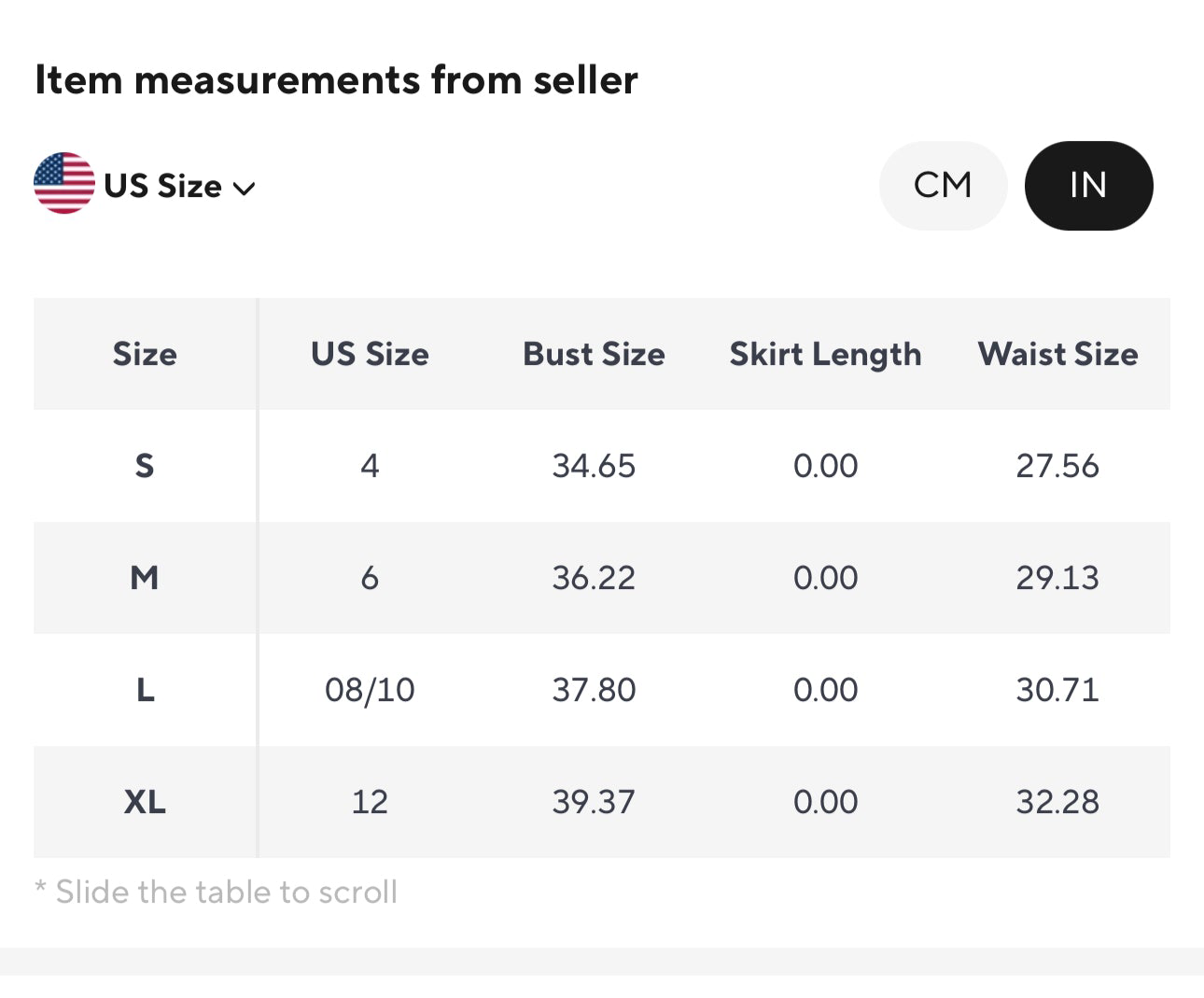1204x998 pixels.
Task: Click the US Size column header
Action: pyautogui.click(x=370, y=355)
